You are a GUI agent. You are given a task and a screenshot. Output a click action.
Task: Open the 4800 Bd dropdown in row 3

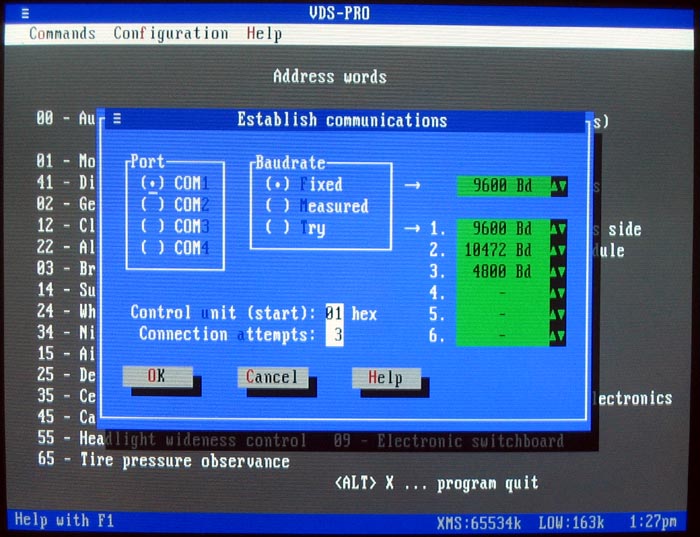pyautogui.click(x=558, y=272)
